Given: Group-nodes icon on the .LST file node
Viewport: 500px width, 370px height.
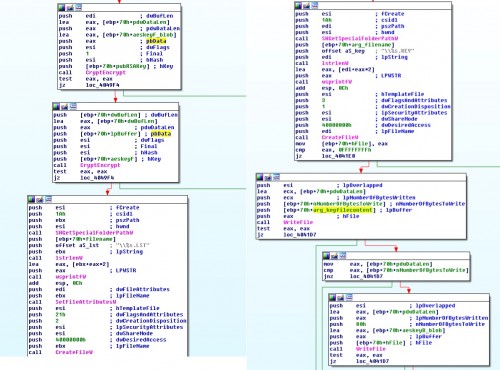Looking at the screenshot, I should pos(48,199).
